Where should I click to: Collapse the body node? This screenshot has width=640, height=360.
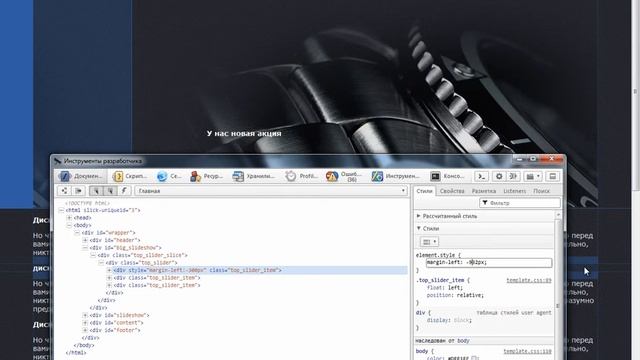(69, 225)
